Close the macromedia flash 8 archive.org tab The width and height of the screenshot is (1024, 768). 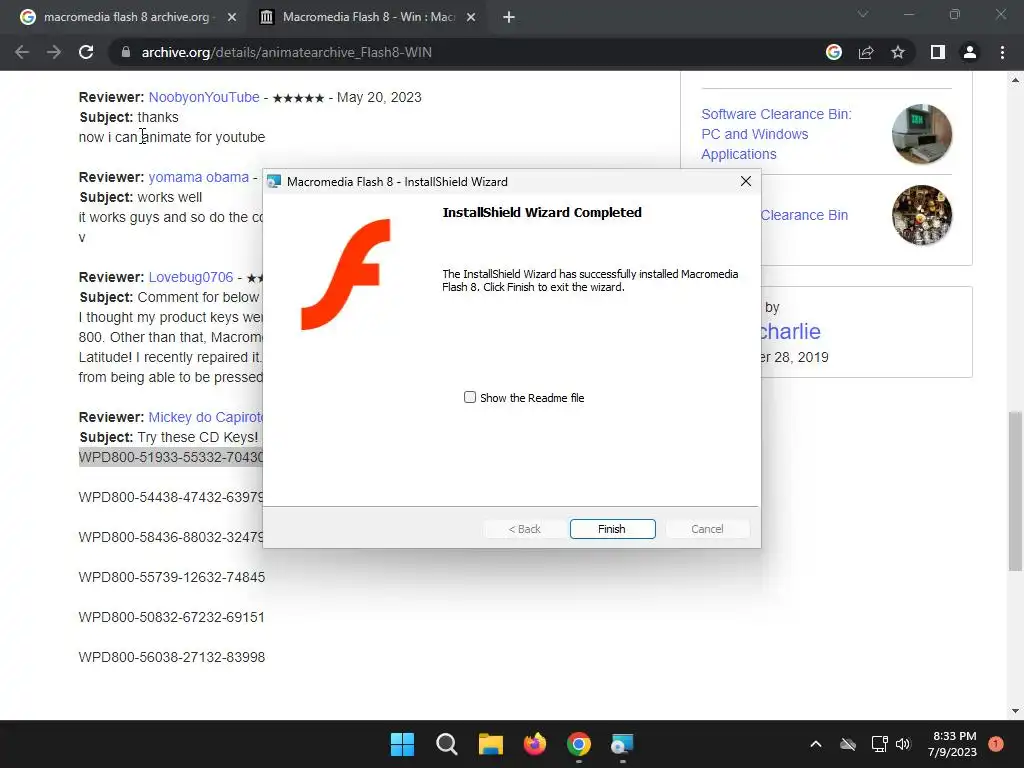[x=232, y=18]
